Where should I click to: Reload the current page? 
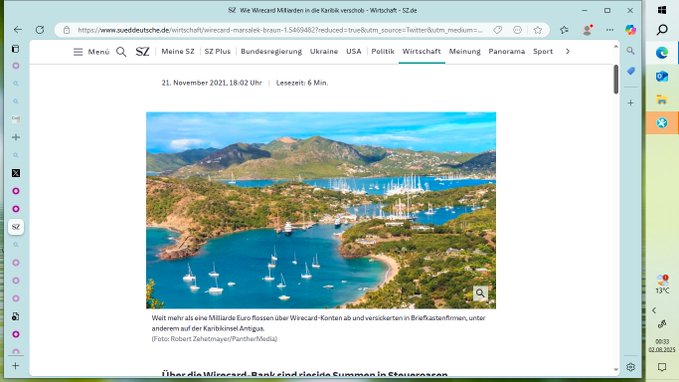pos(40,30)
